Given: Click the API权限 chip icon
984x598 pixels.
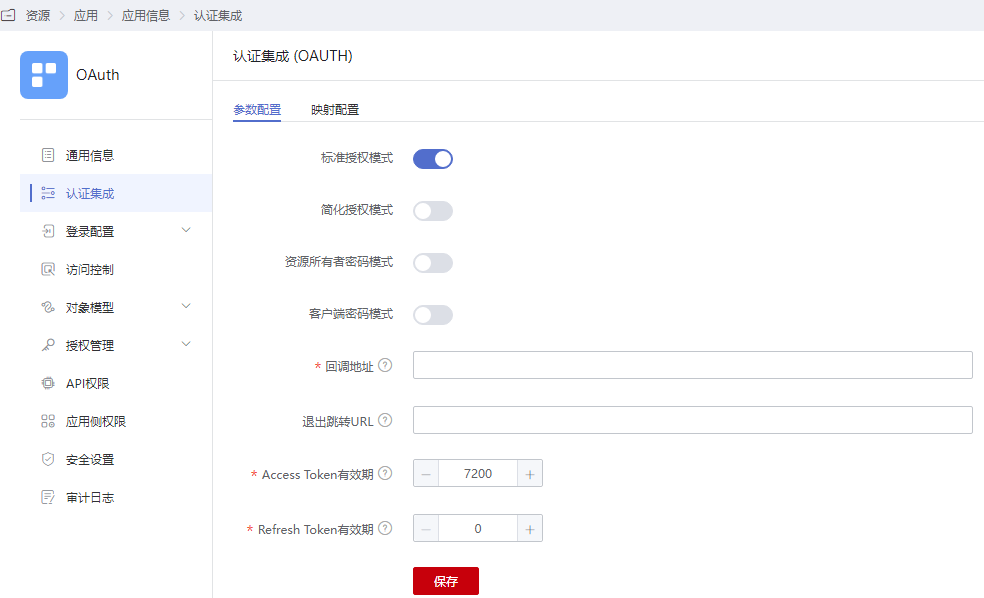Looking at the screenshot, I should tap(48, 383).
